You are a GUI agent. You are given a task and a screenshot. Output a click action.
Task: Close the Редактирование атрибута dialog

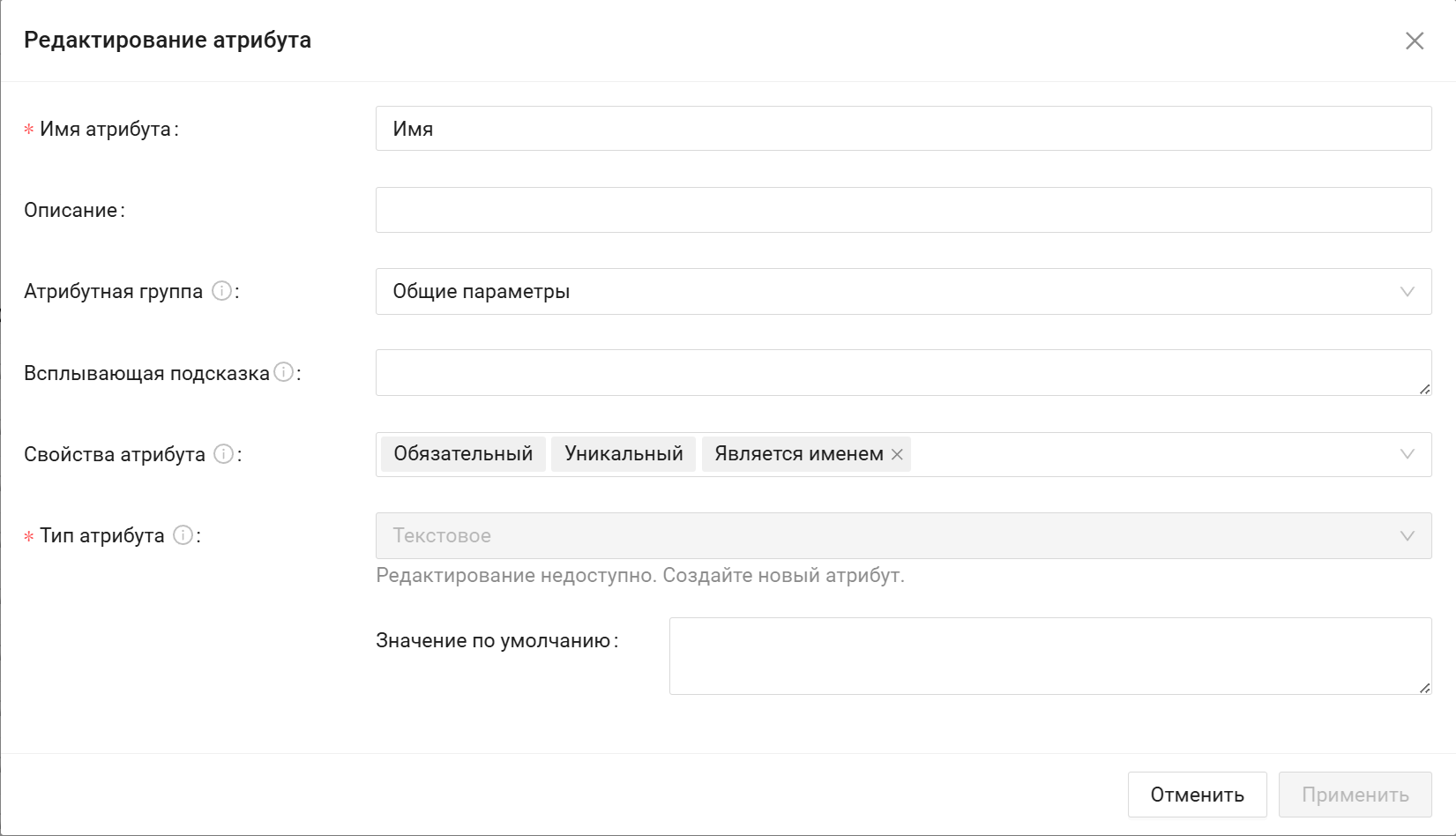[x=1414, y=41]
